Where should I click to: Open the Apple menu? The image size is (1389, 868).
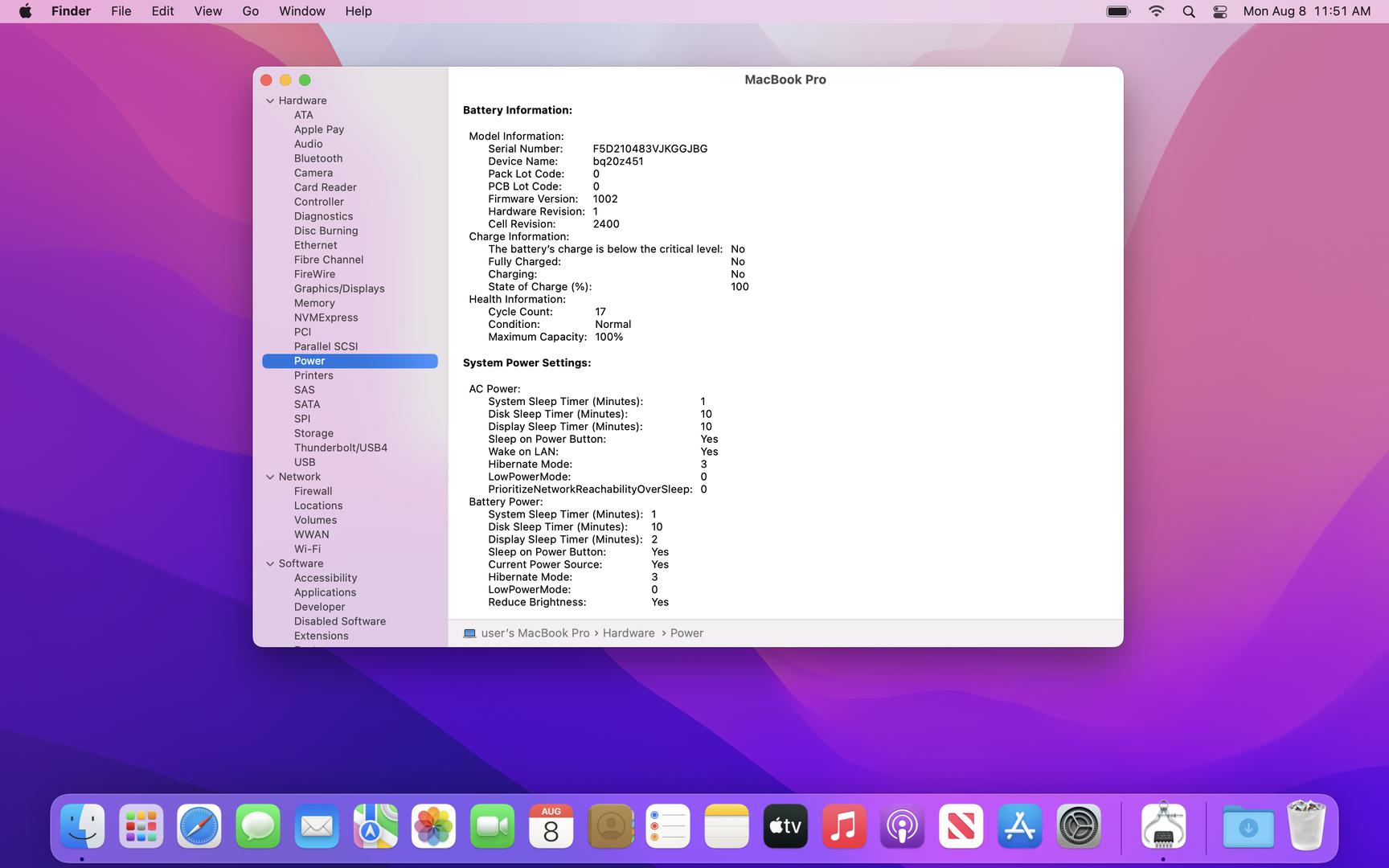26,11
